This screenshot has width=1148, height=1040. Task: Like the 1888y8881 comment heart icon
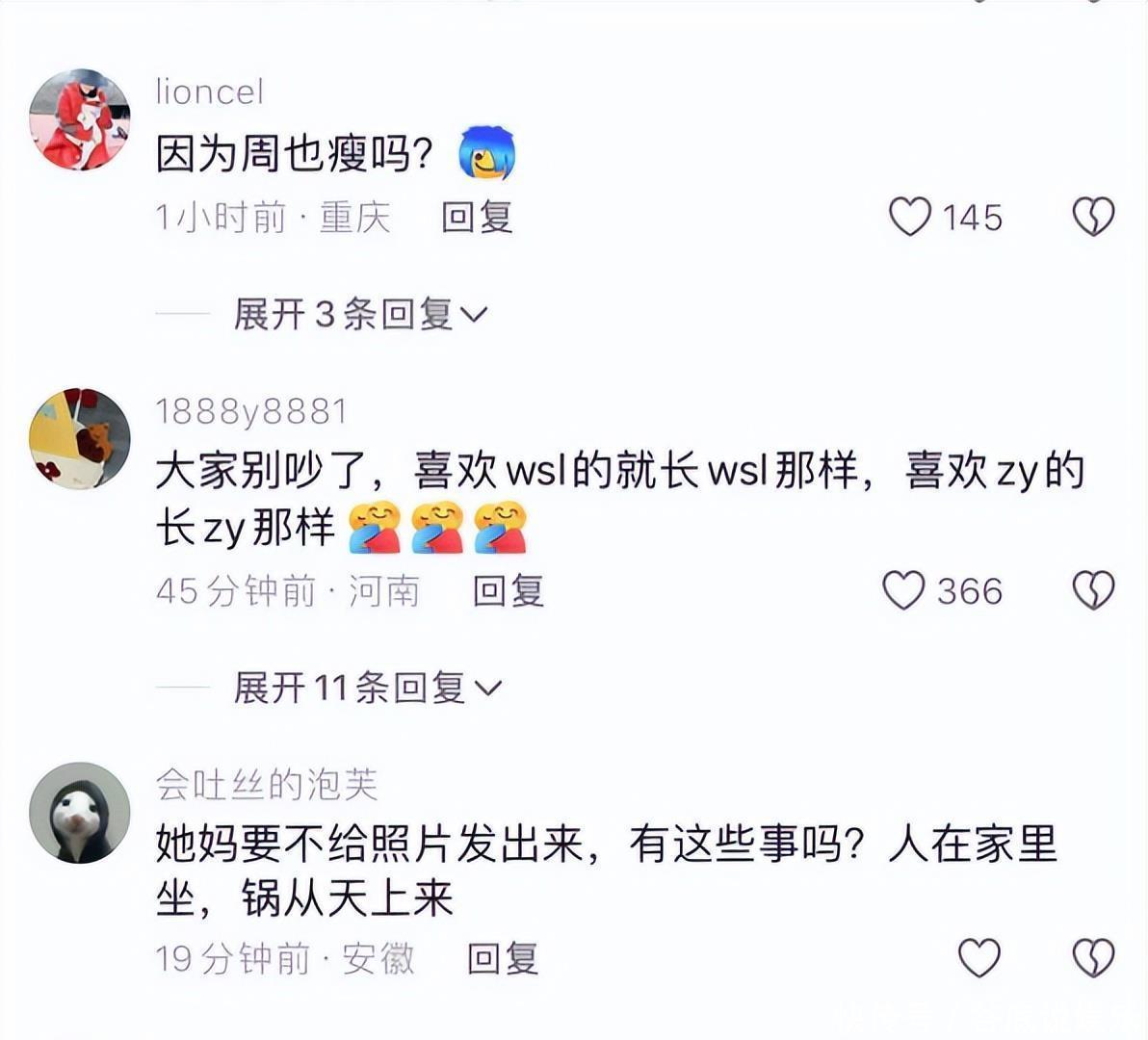(903, 590)
